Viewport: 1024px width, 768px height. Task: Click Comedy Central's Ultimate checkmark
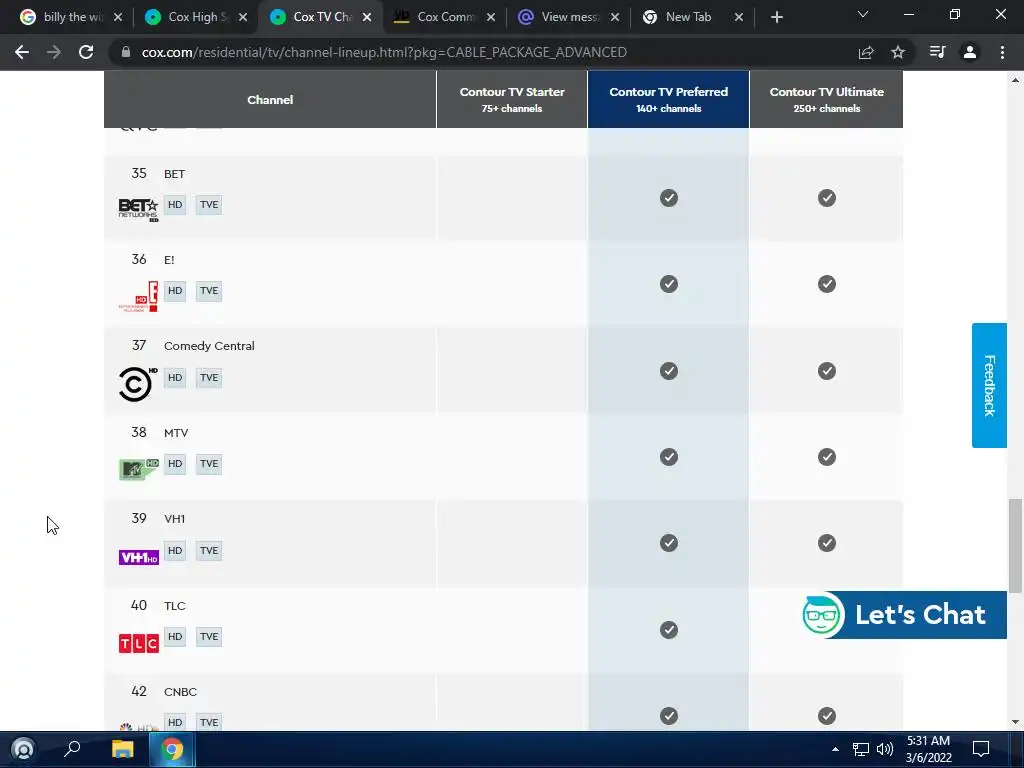pos(827,371)
